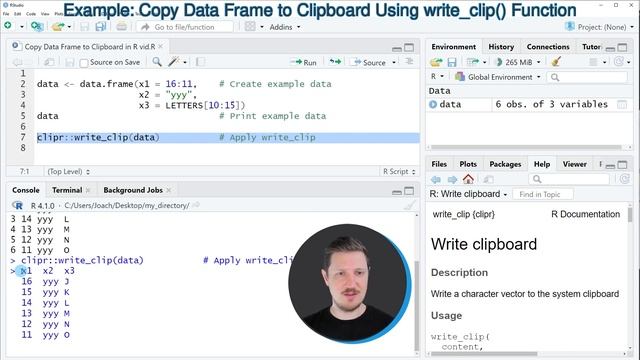Click the Help search field
This screenshot has width=640, height=360.
click(x=569, y=179)
